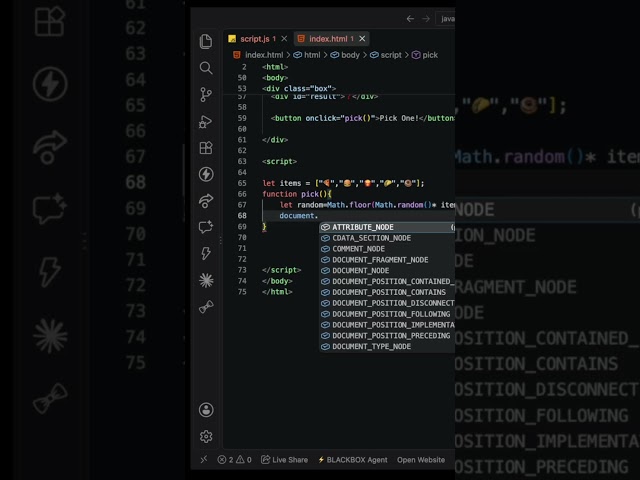Click the Go Forward arrow in title bar
The width and height of the screenshot is (640, 480).
pos(425,19)
